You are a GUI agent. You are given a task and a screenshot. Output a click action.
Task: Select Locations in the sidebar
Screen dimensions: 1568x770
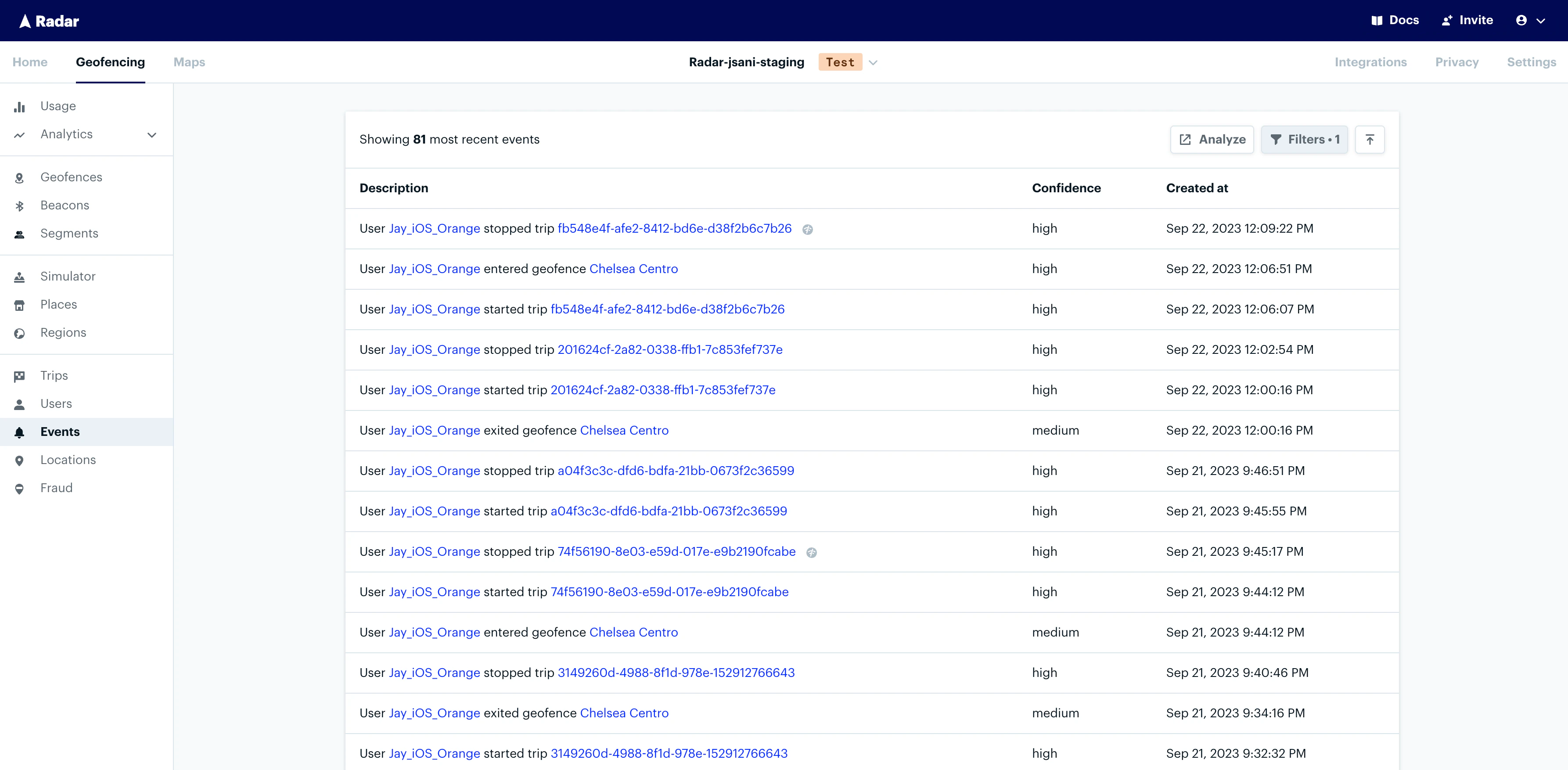pos(68,460)
